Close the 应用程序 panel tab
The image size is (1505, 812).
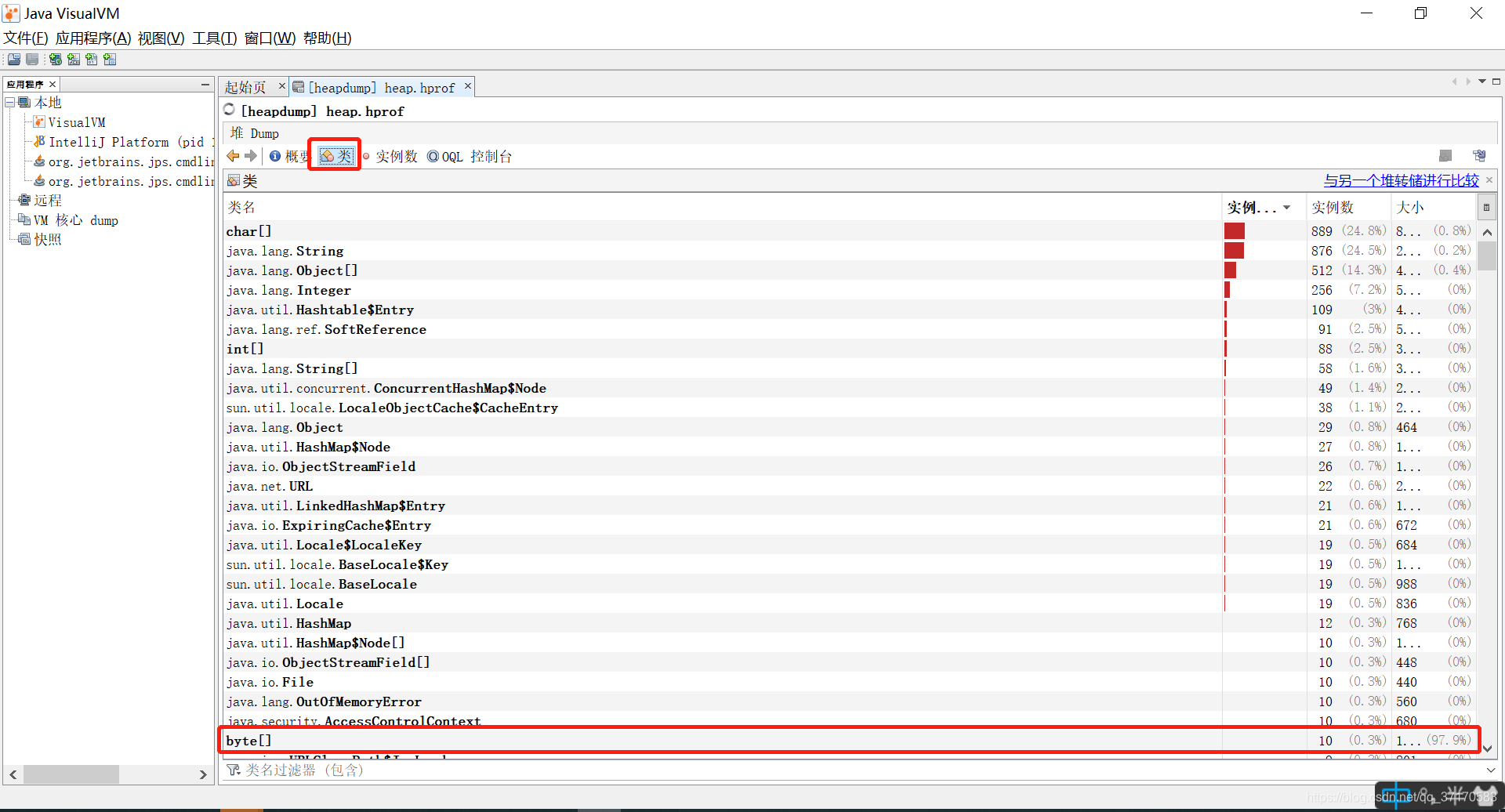(53, 85)
